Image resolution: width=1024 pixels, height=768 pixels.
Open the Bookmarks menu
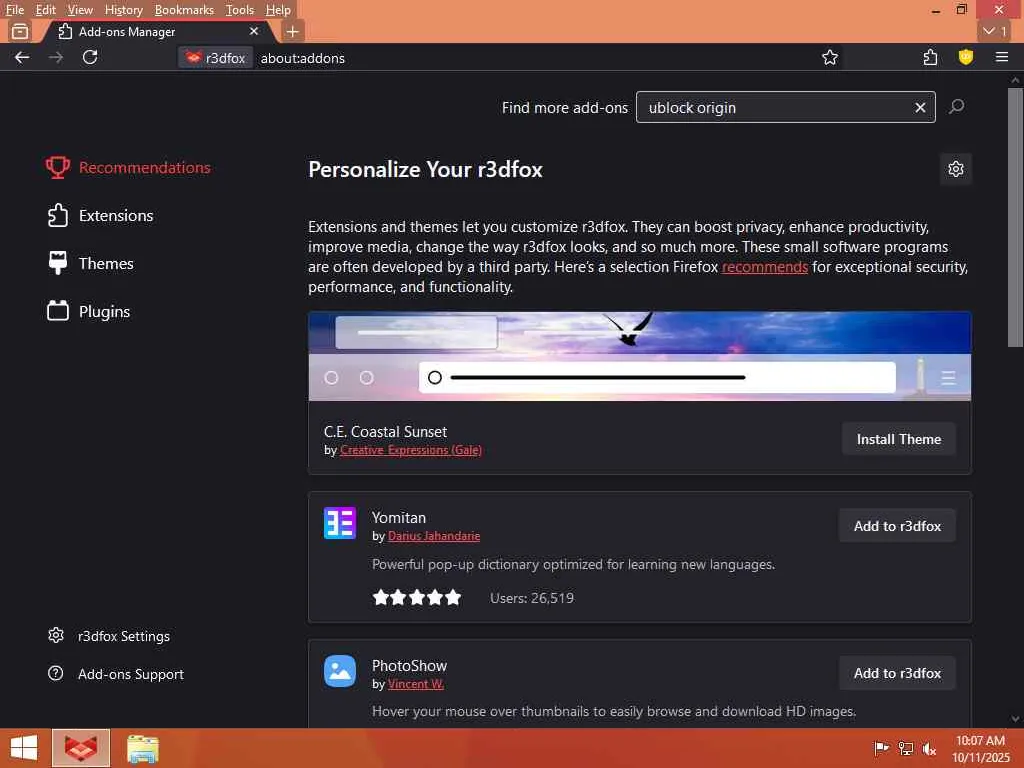click(x=184, y=10)
